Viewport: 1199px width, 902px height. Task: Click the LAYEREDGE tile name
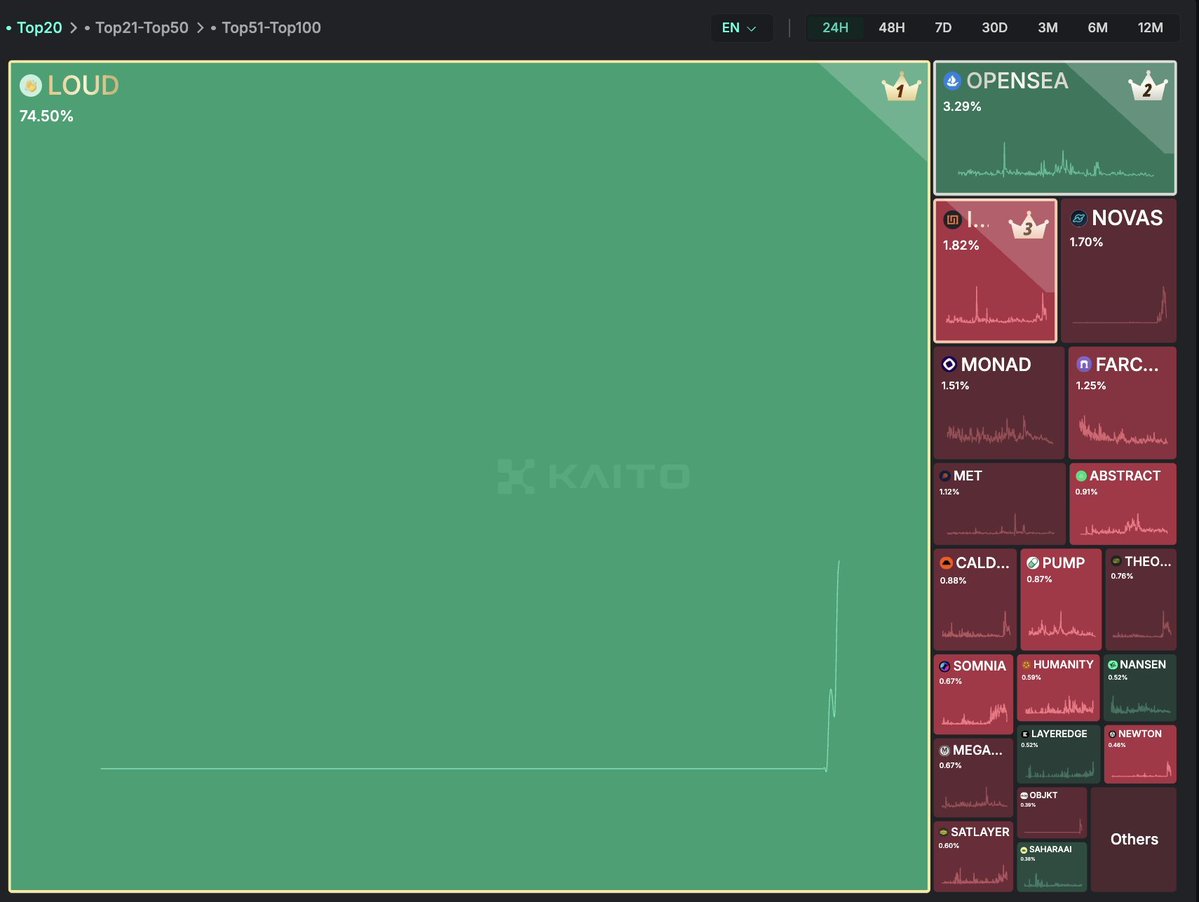click(1059, 734)
